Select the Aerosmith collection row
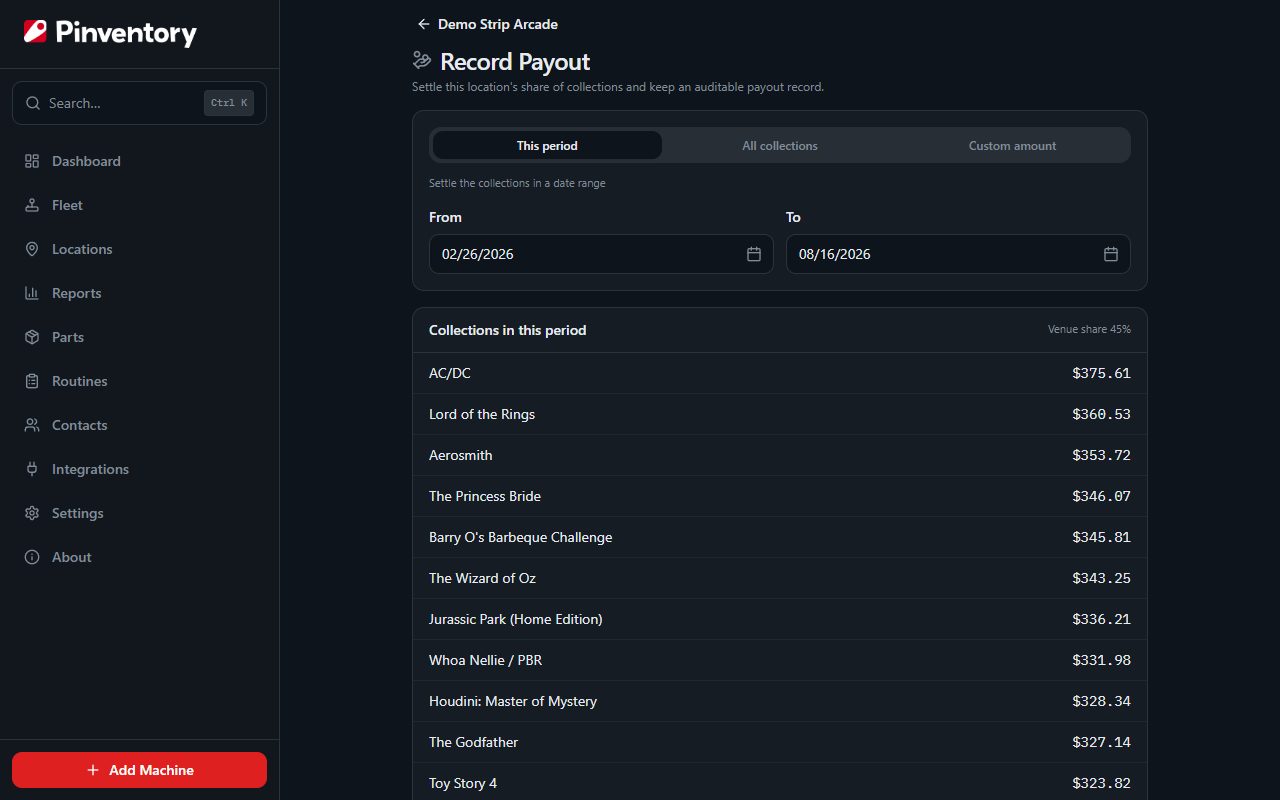The width and height of the screenshot is (1280, 800). 780,455
